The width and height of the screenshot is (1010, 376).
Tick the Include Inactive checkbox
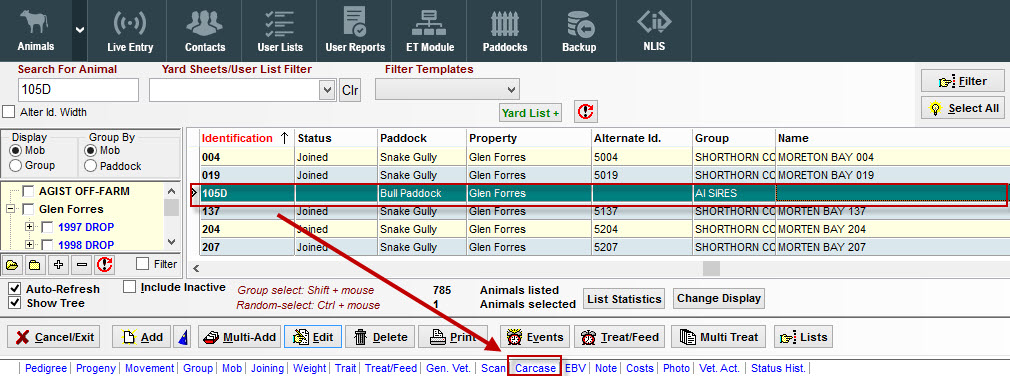(129, 287)
